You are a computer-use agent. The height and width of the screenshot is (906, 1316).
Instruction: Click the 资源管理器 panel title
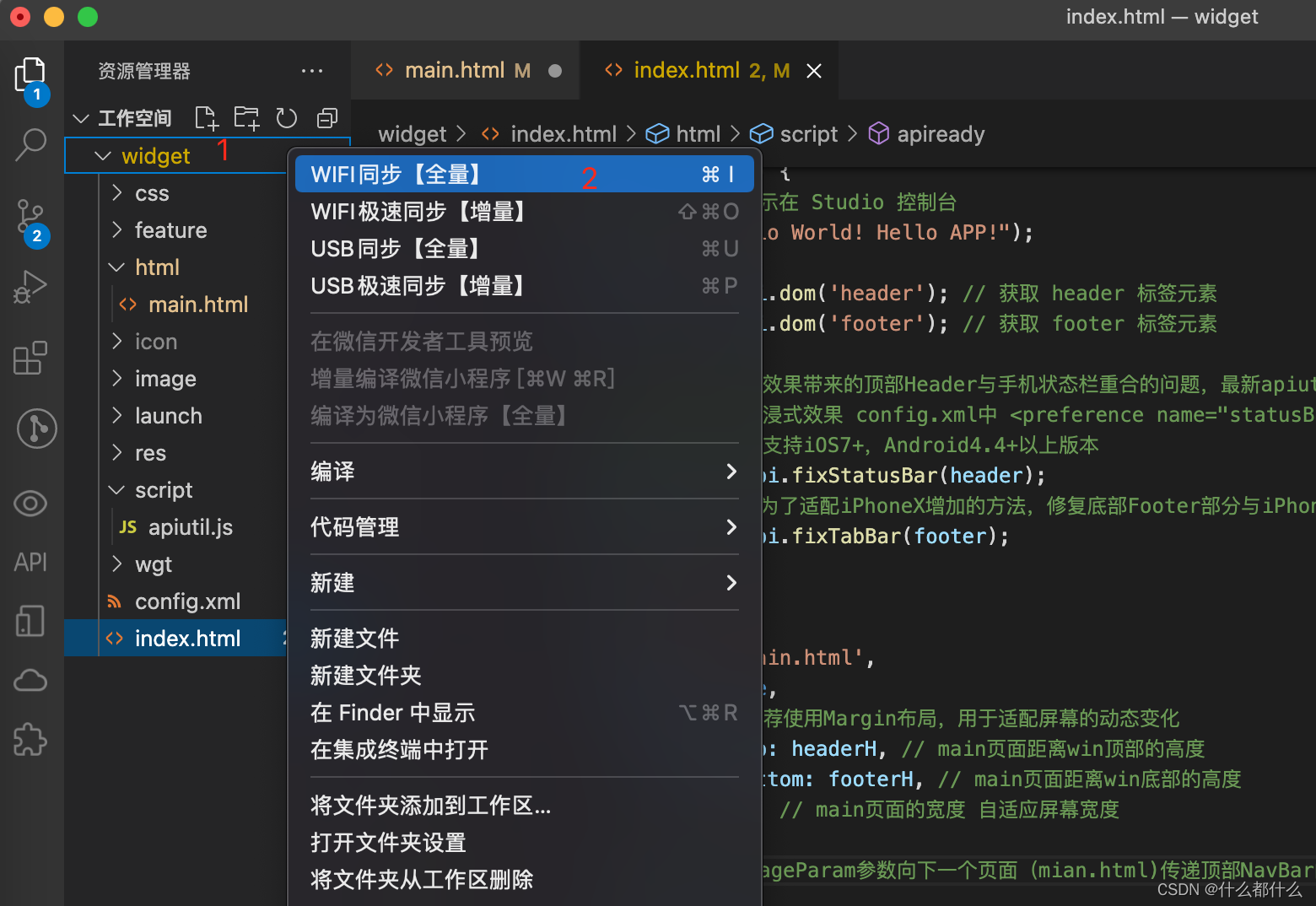click(144, 71)
